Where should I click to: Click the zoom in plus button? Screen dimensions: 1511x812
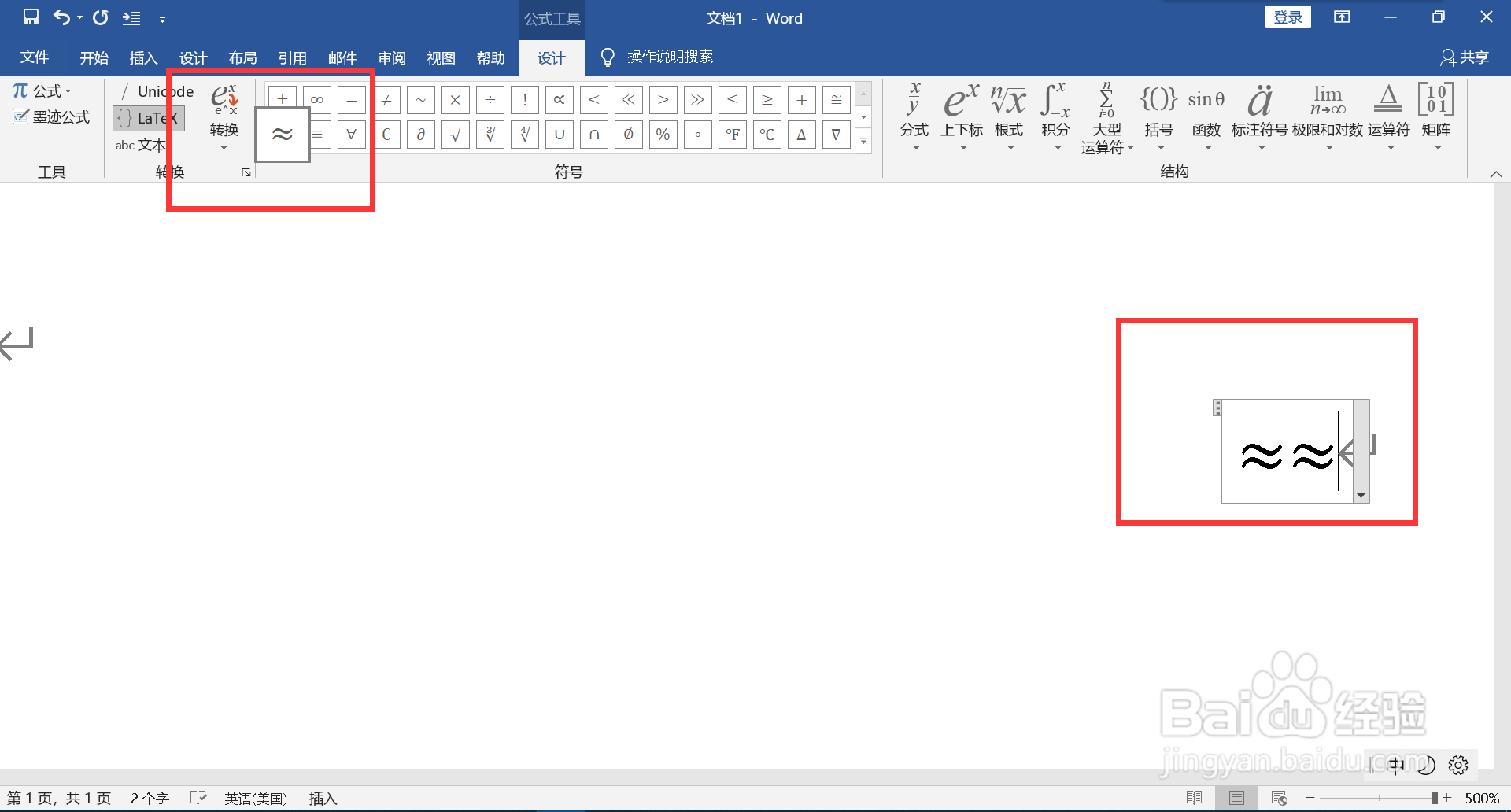coord(1447,798)
